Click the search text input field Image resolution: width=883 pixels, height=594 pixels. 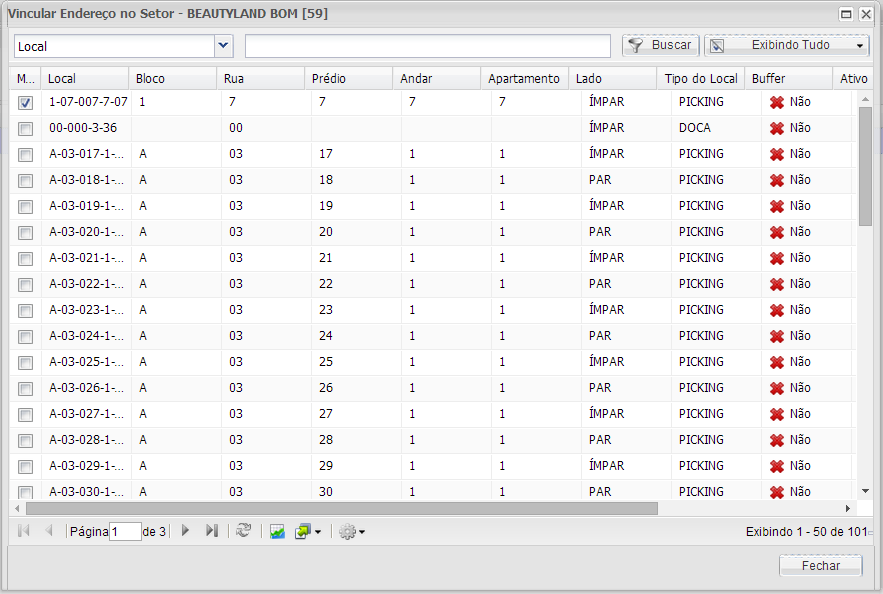[x=428, y=46]
